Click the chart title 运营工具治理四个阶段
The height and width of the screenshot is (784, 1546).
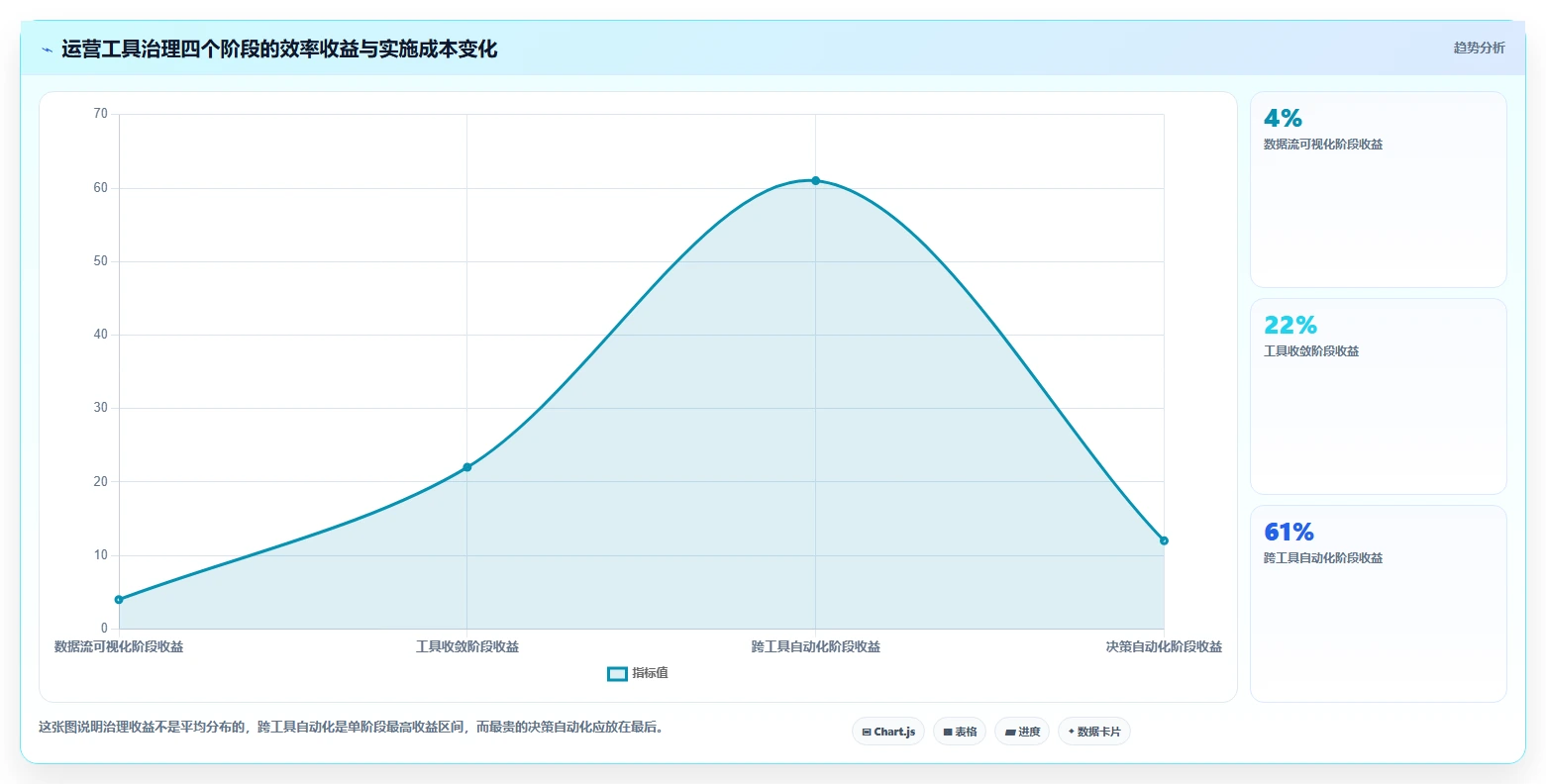(279, 49)
